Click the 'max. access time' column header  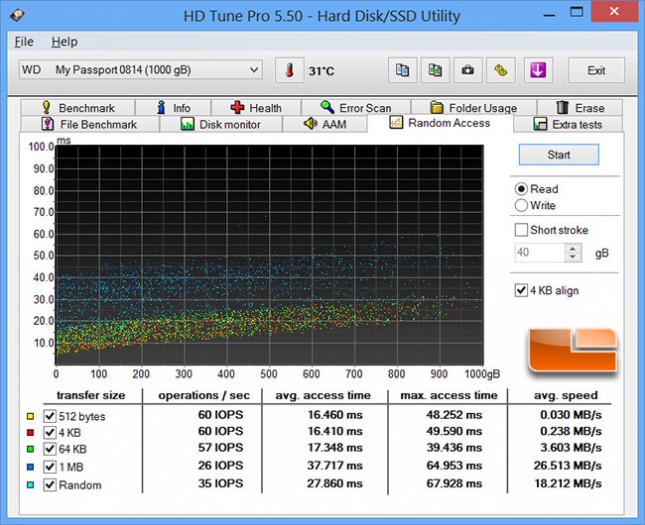[x=449, y=395]
